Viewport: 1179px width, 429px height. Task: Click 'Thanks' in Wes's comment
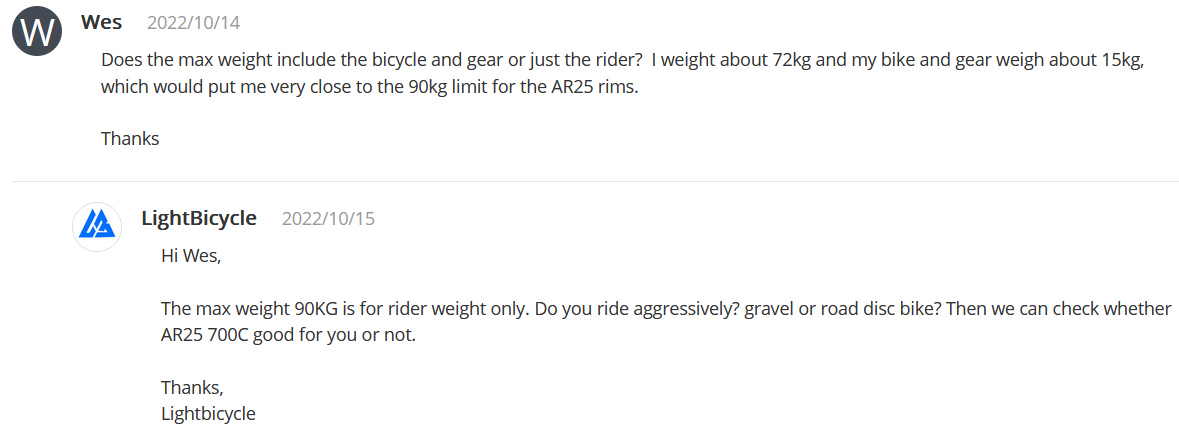130,139
